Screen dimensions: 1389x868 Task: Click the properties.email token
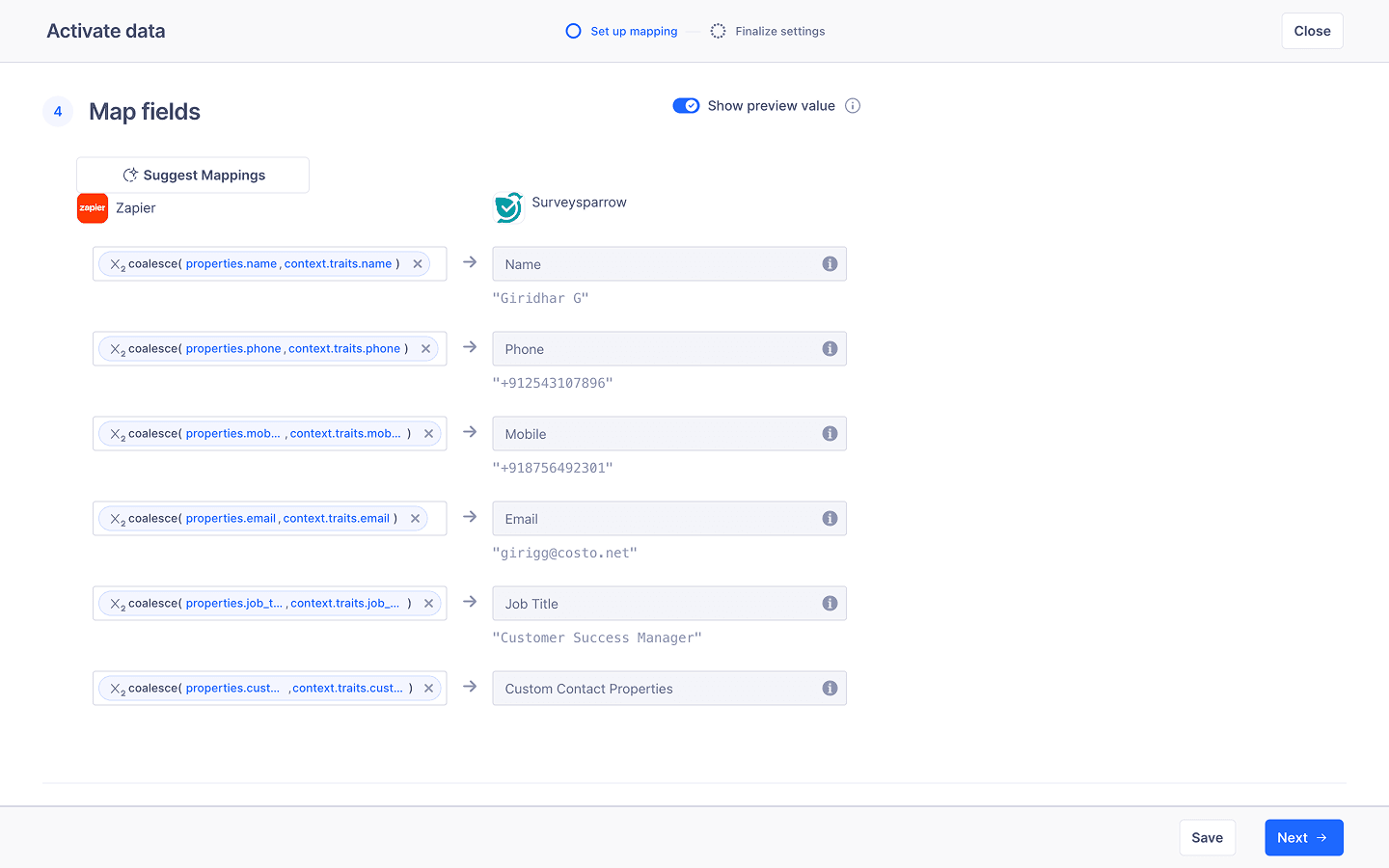tap(231, 519)
